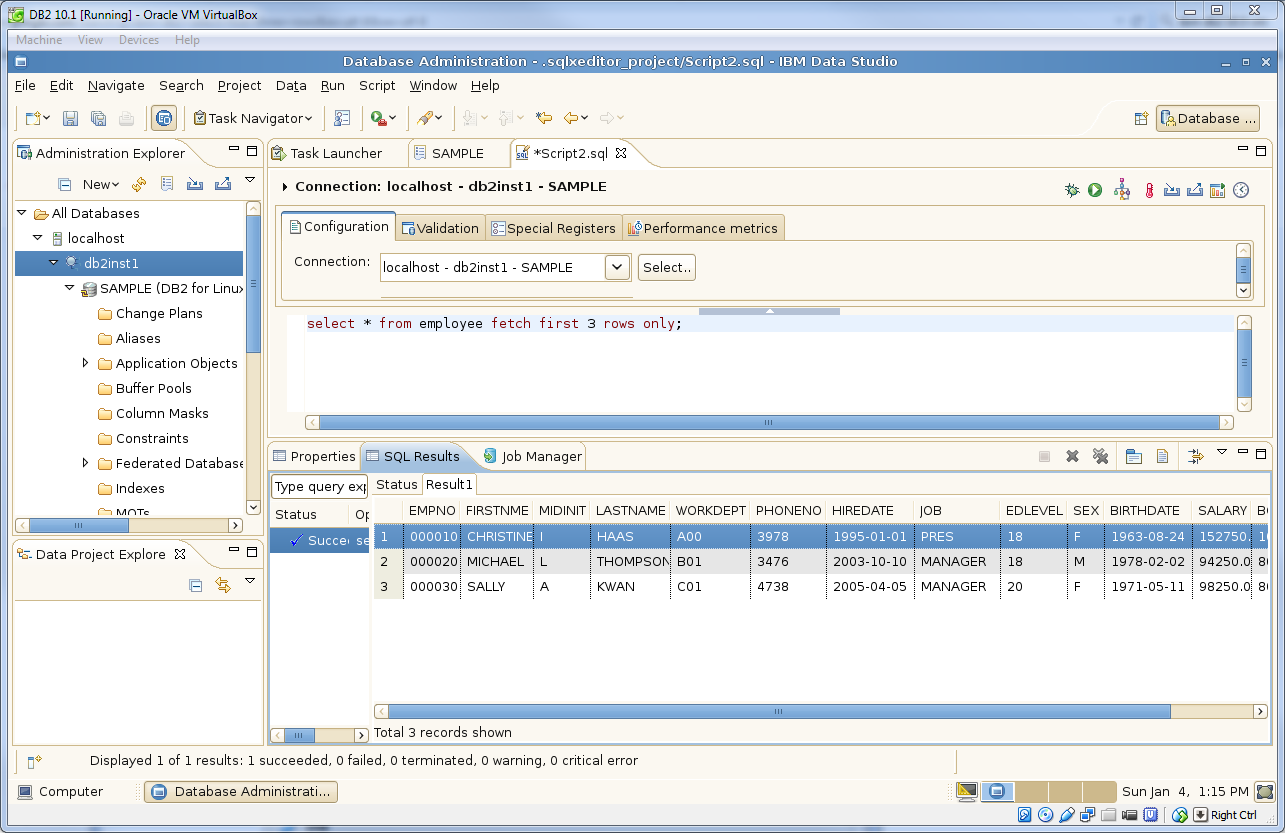Switch to the Properties view tab
This screenshot has width=1285, height=833.
(315, 456)
